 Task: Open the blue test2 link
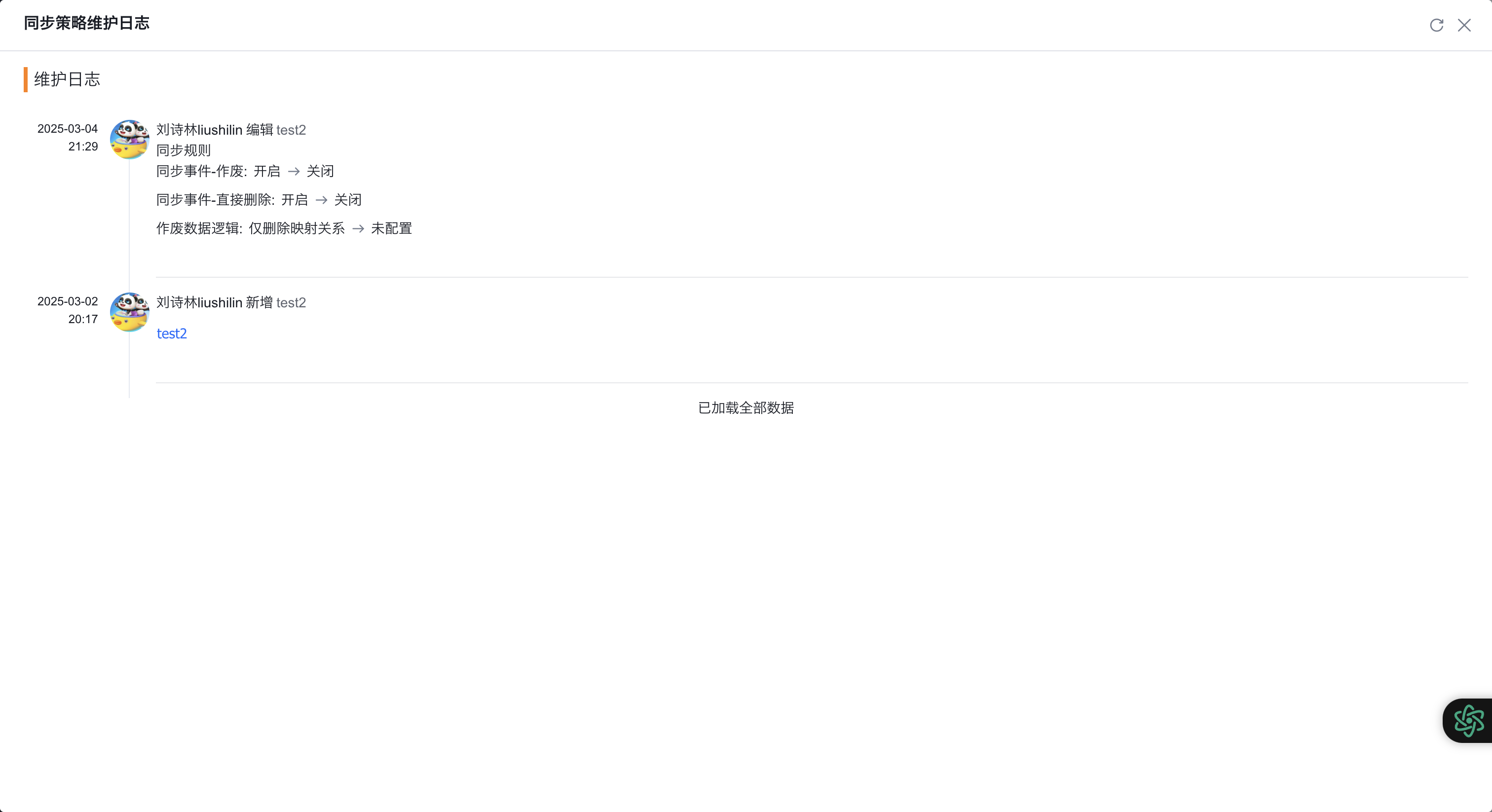click(172, 333)
